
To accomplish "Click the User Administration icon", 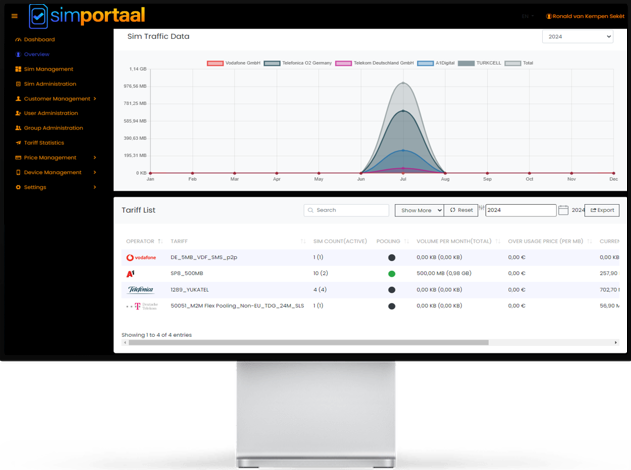I will (18, 113).
